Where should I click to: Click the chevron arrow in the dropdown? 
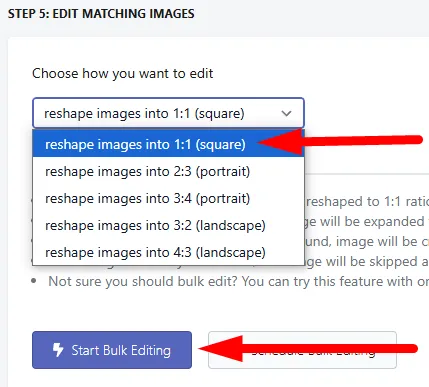pyautogui.click(x=286, y=114)
